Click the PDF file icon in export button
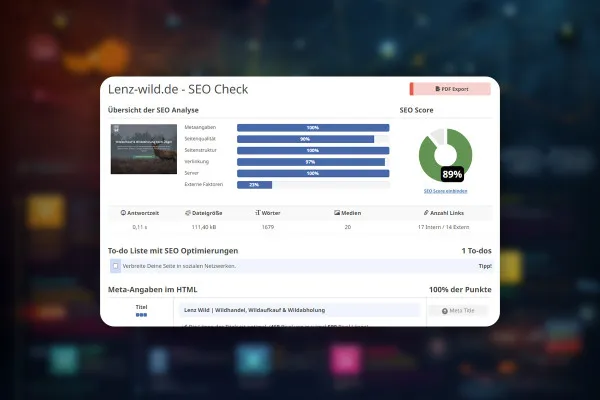 (x=438, y=89)
